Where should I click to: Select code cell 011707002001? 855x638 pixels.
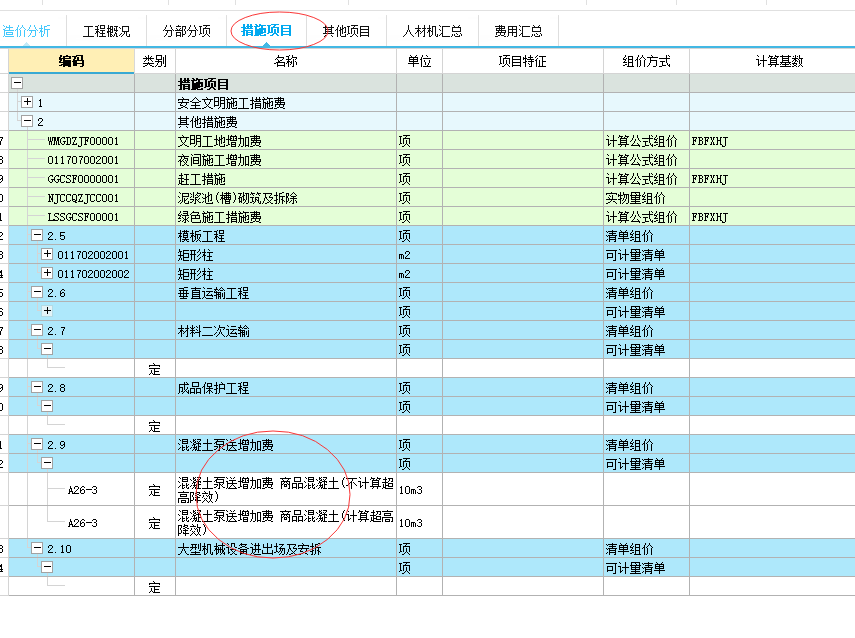click(83, 160)
